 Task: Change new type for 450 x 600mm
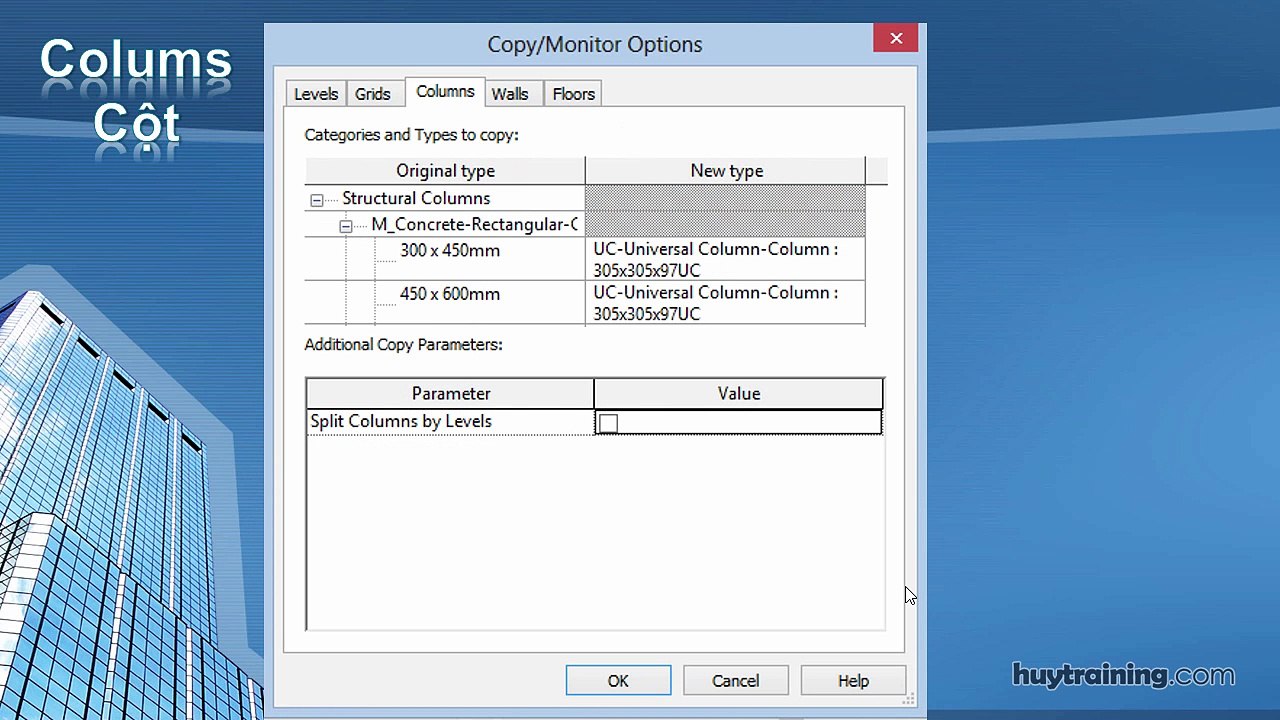(x=725, y=303)
